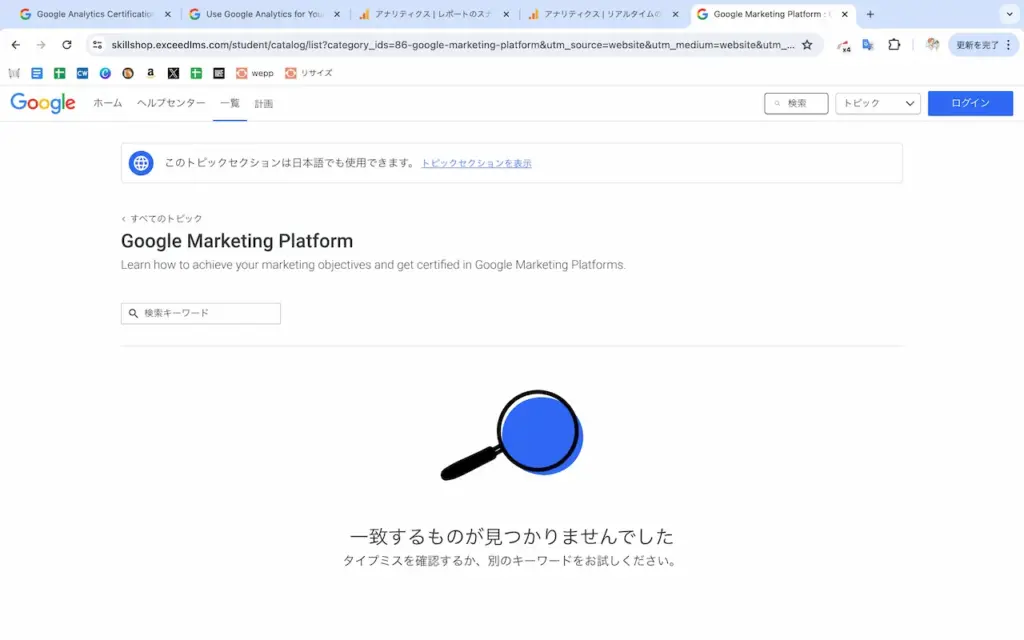Open the Google Translate extension

(868, 45)
